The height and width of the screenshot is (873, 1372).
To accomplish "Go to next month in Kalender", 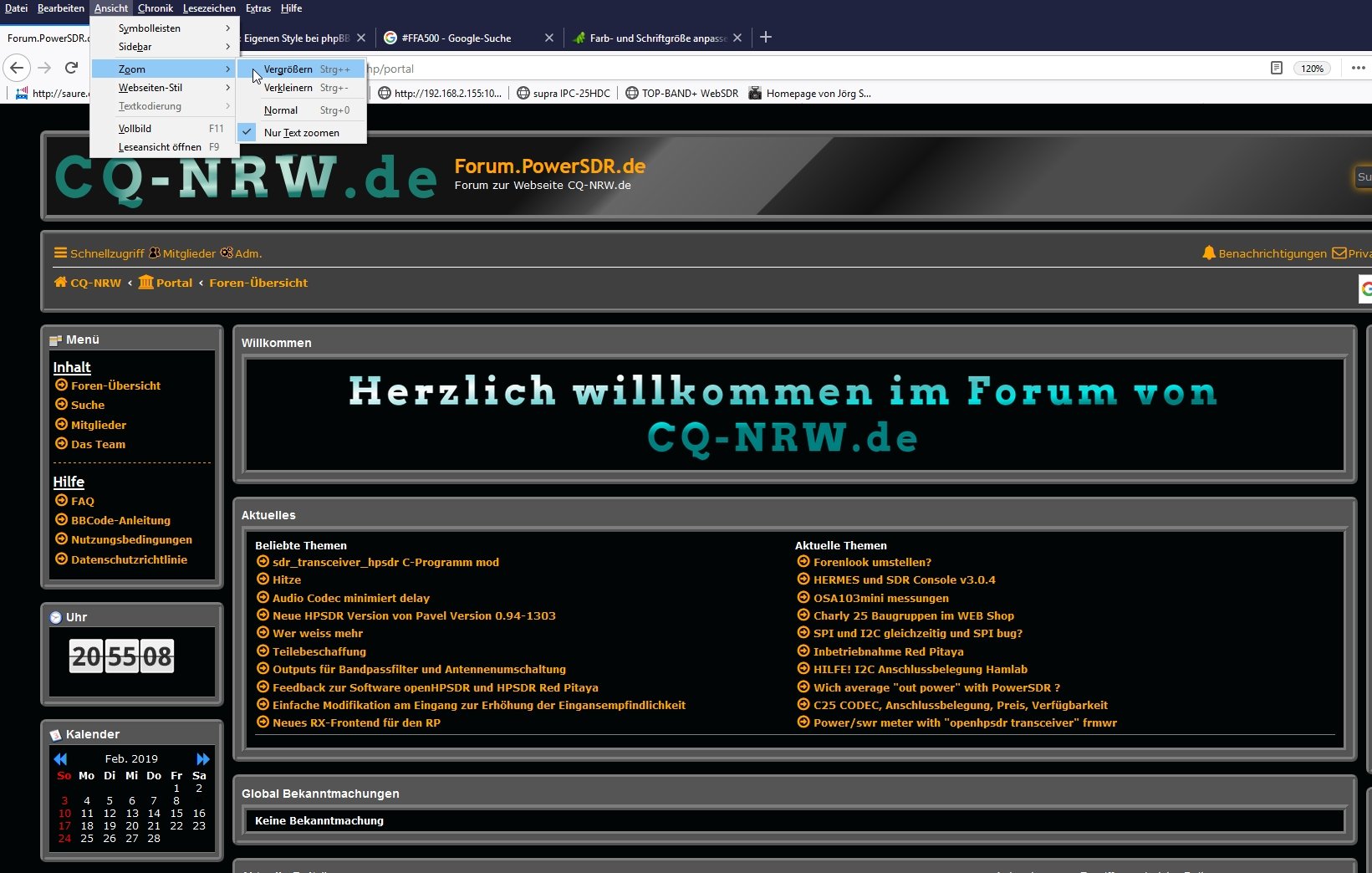I will point(203,758).
